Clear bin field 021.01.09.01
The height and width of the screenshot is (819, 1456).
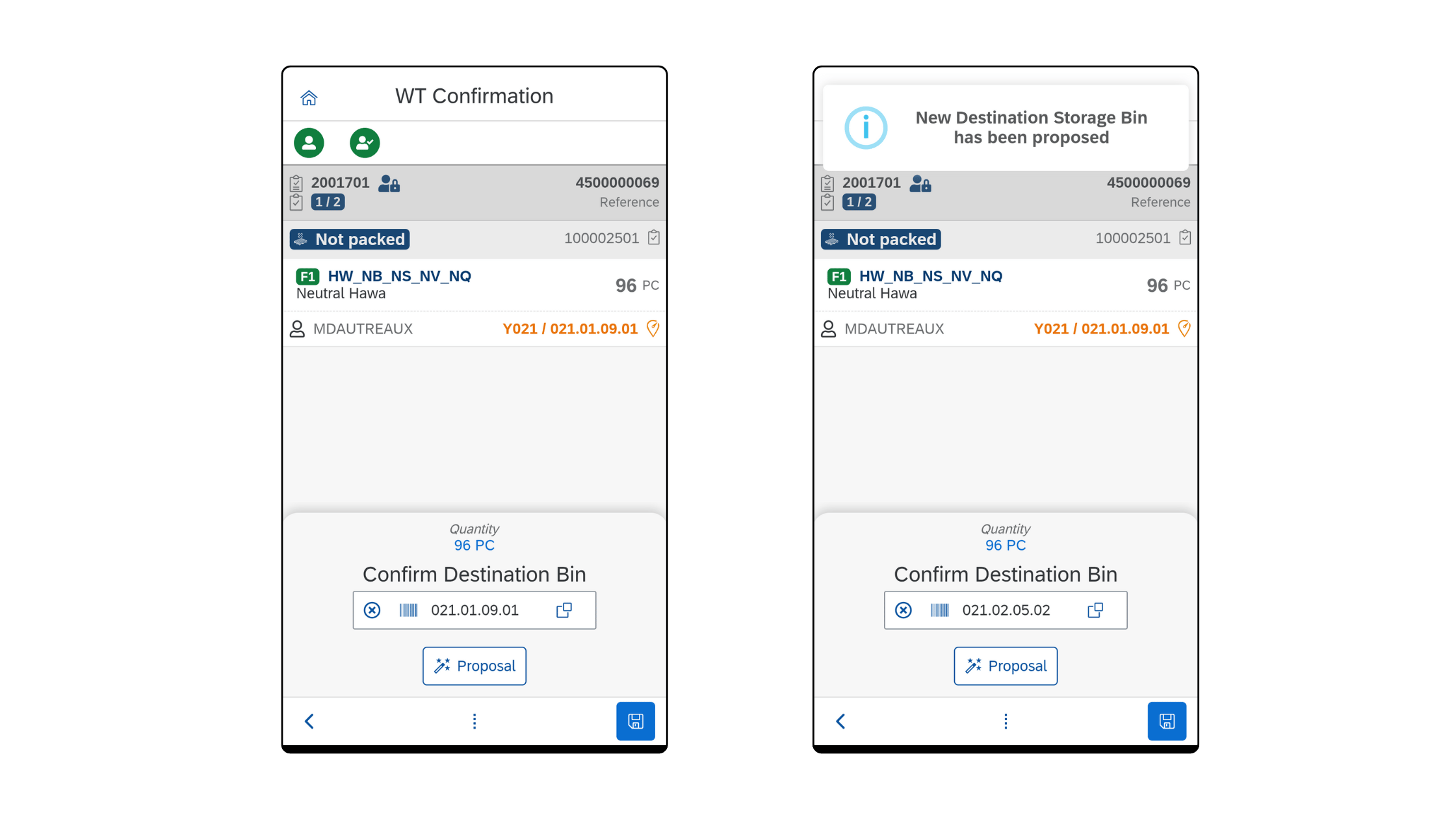pos(372,610)
